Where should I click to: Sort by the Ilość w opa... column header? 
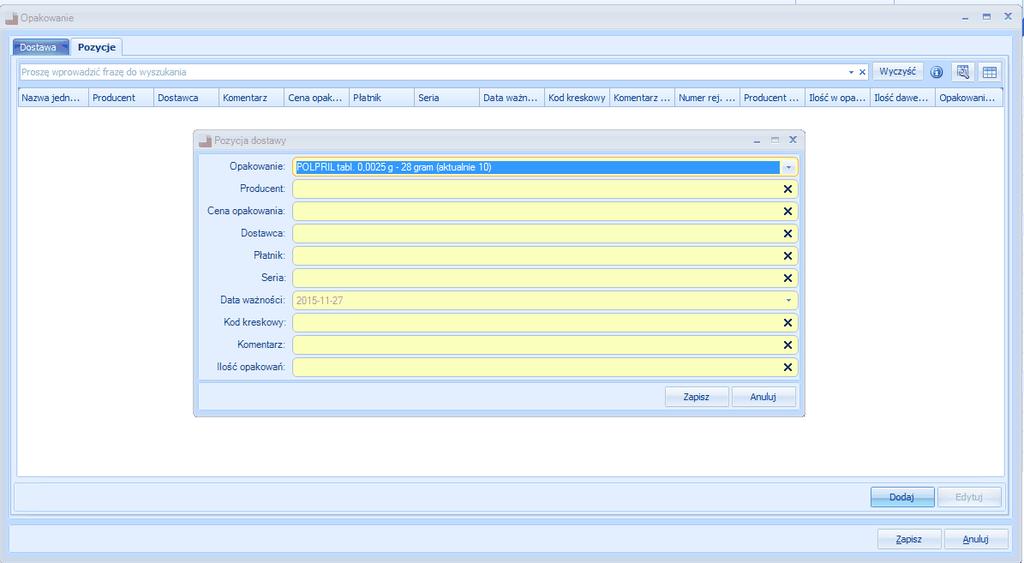click(838, 97)
